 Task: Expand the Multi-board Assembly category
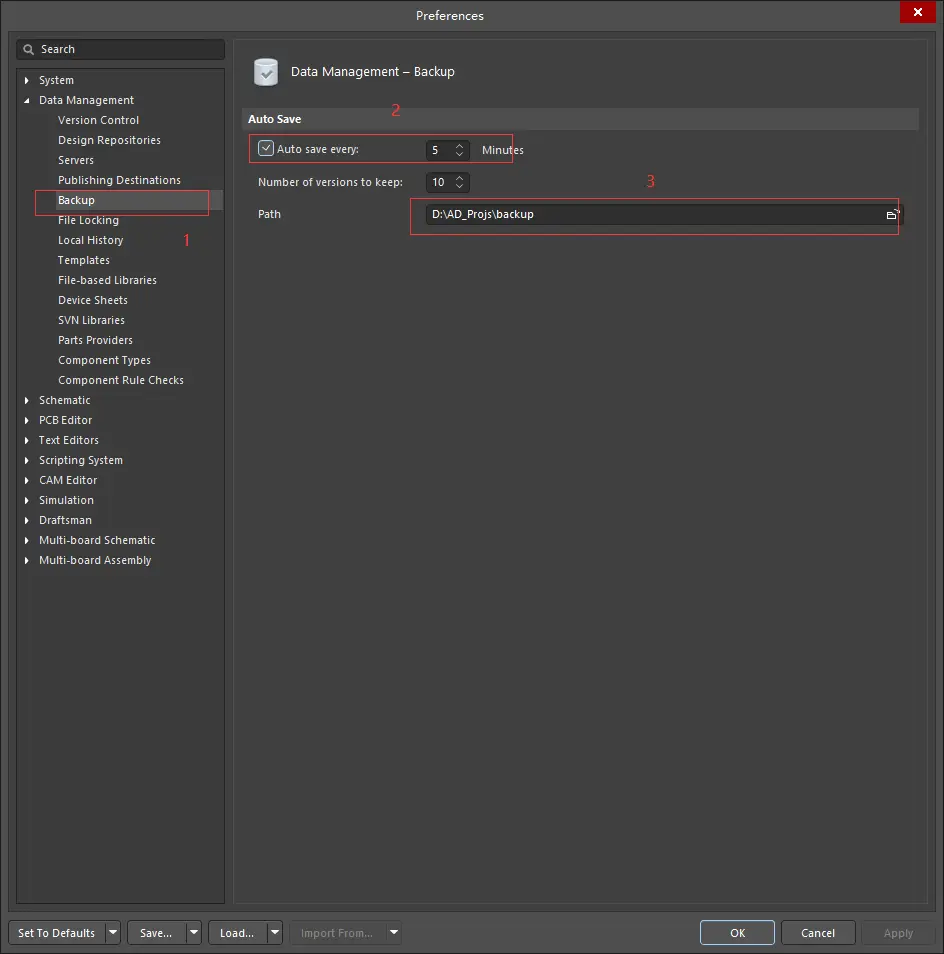(26, 561)
